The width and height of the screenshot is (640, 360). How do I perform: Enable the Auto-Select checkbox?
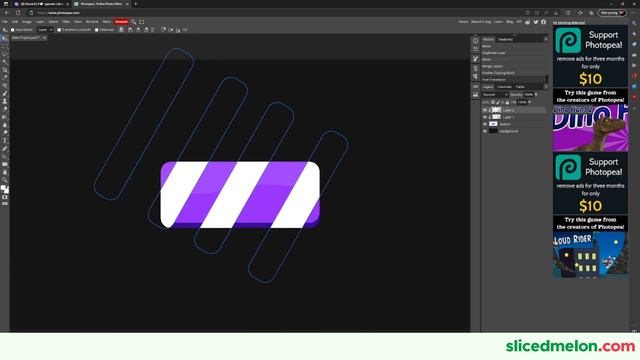(x=13, y=30)
